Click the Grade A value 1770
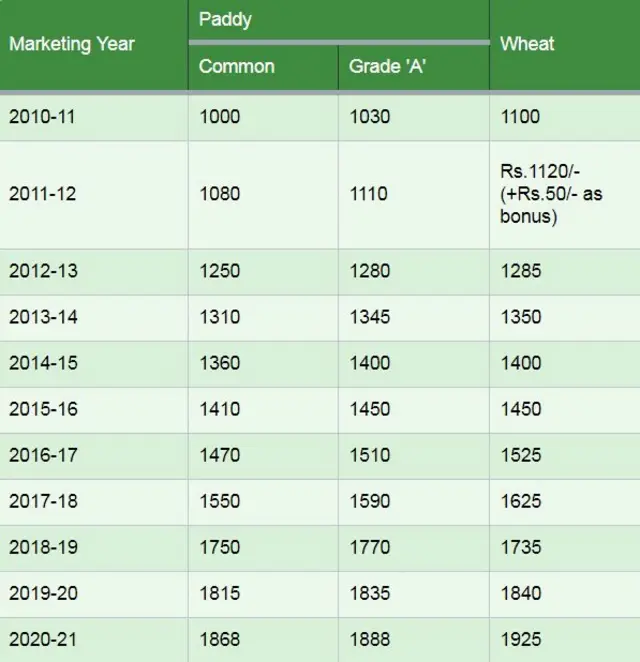Image resolution: width=640 pixels, height=662 pixels. click(x=370, y=547)
